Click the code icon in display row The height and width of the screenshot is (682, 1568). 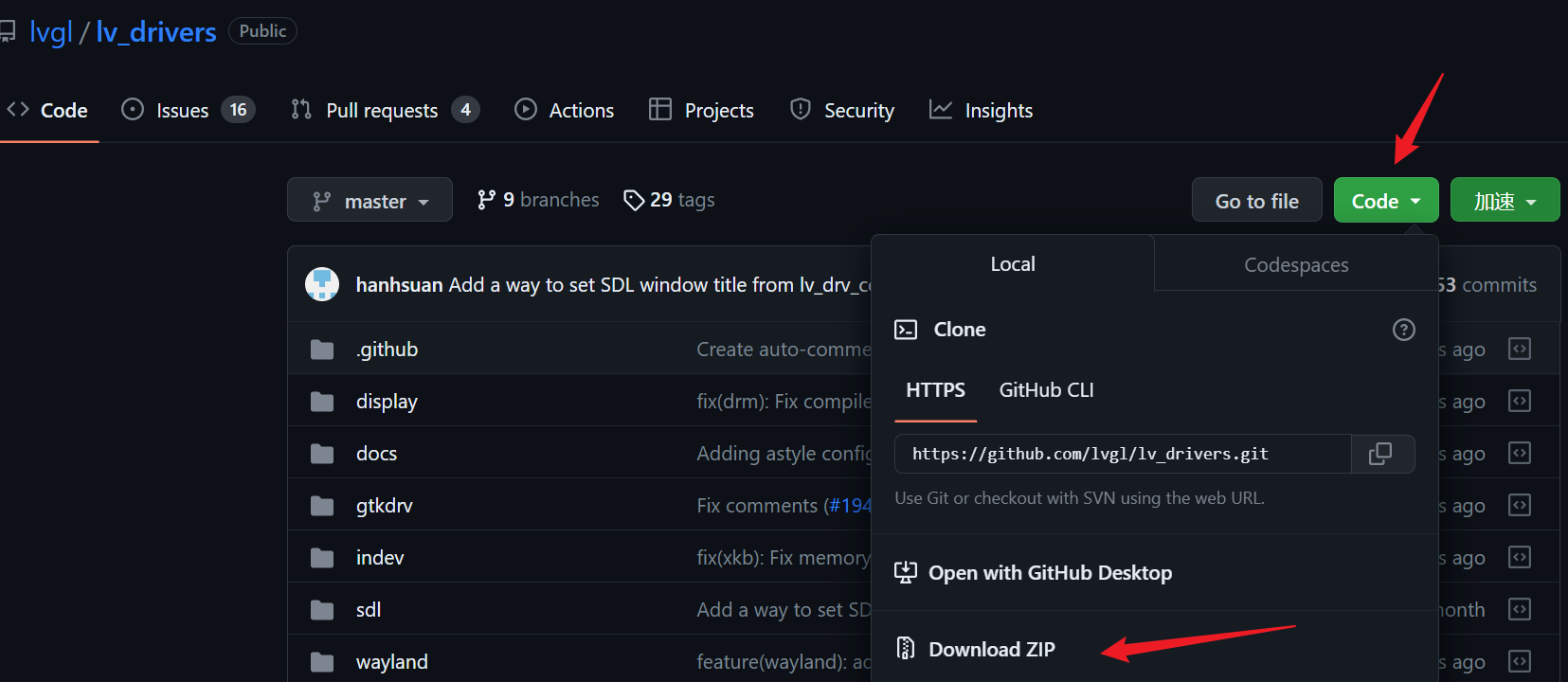point(1520,401)
